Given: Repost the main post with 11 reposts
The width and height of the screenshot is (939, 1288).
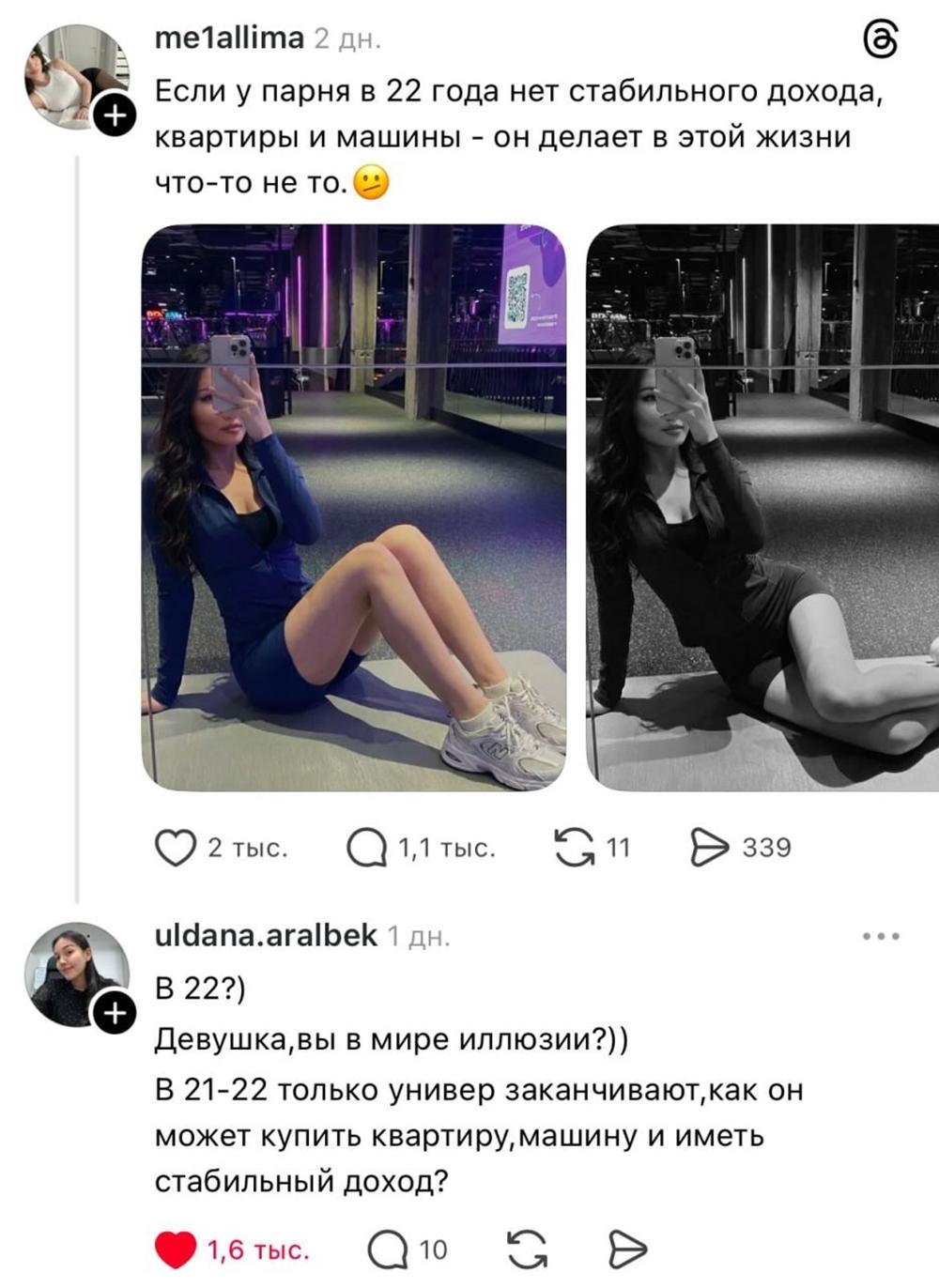Looking at the screenshot, I should 575,848.
